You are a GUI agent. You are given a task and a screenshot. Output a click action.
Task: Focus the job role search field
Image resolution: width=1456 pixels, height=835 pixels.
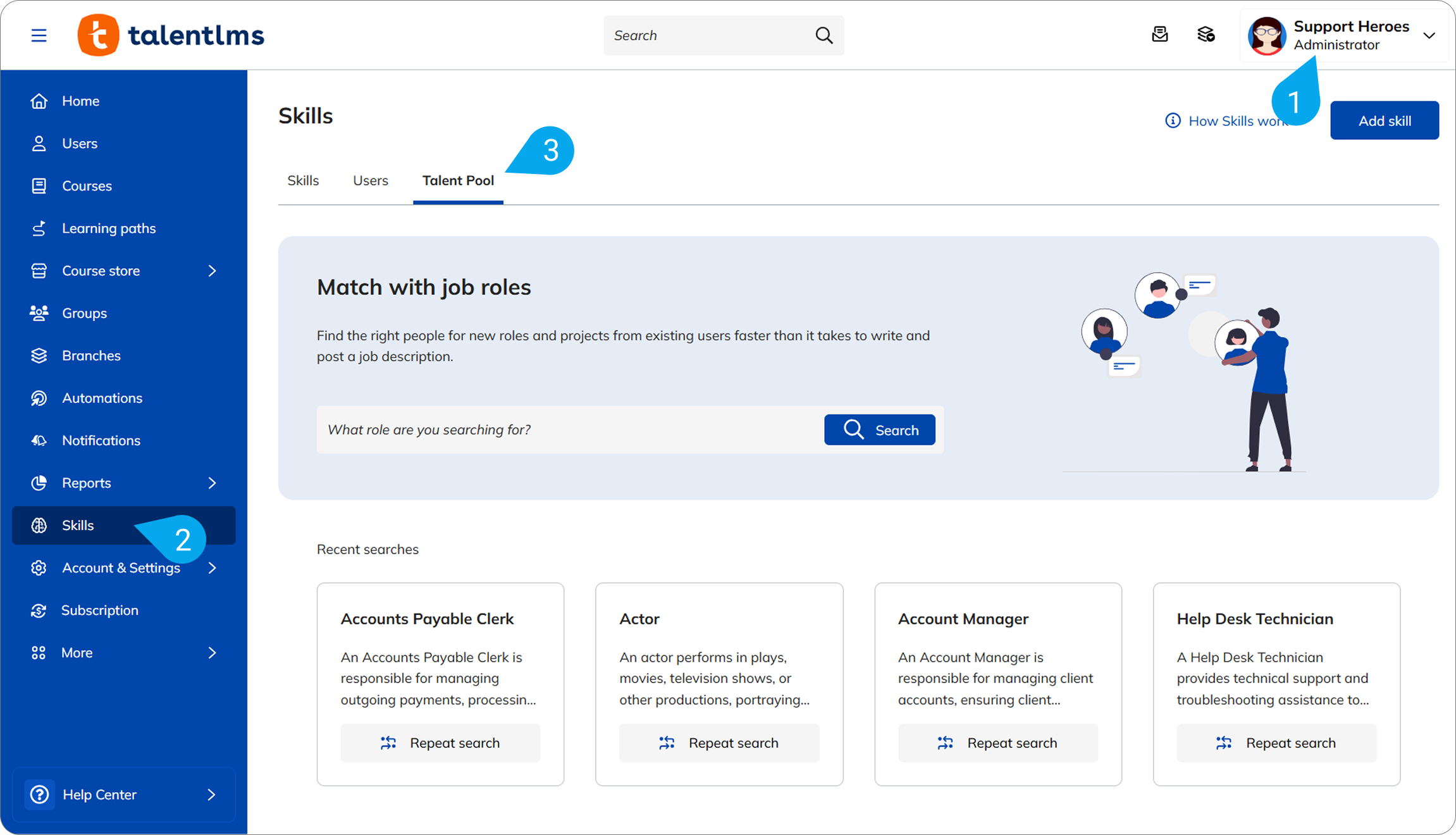[x=569, y=430]
